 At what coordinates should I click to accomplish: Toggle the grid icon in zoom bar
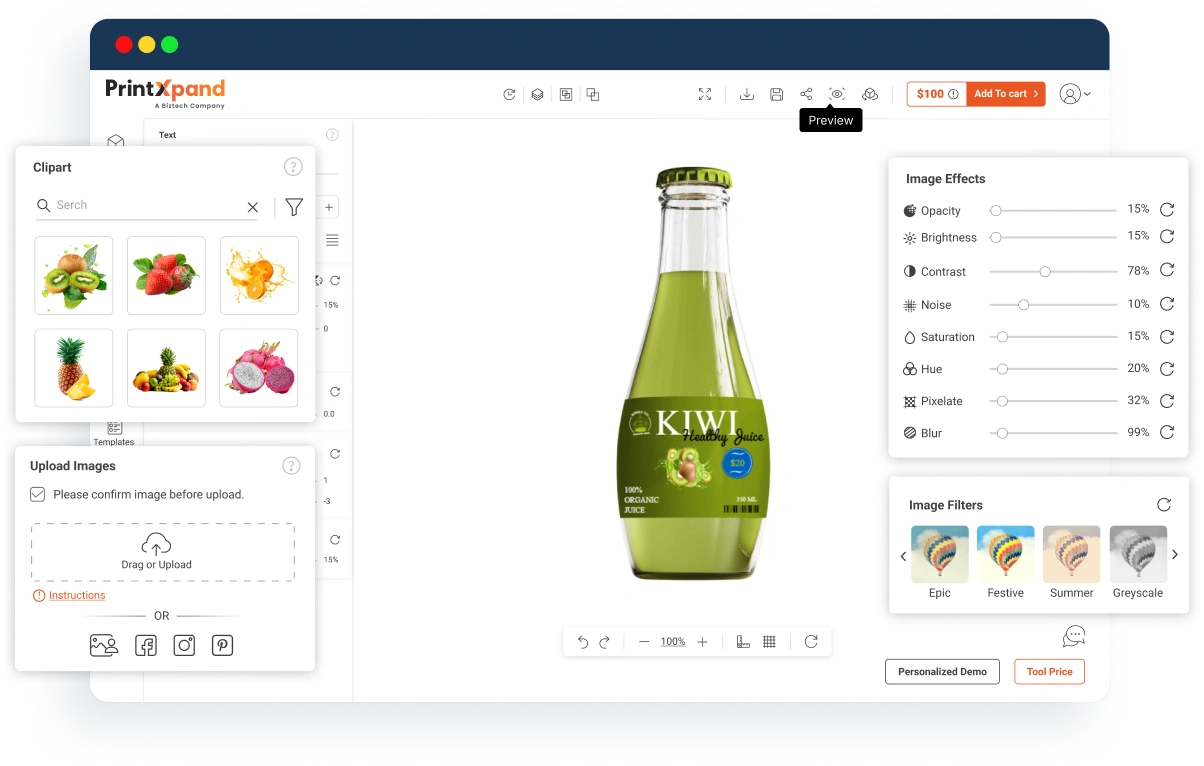coord(769,642)
